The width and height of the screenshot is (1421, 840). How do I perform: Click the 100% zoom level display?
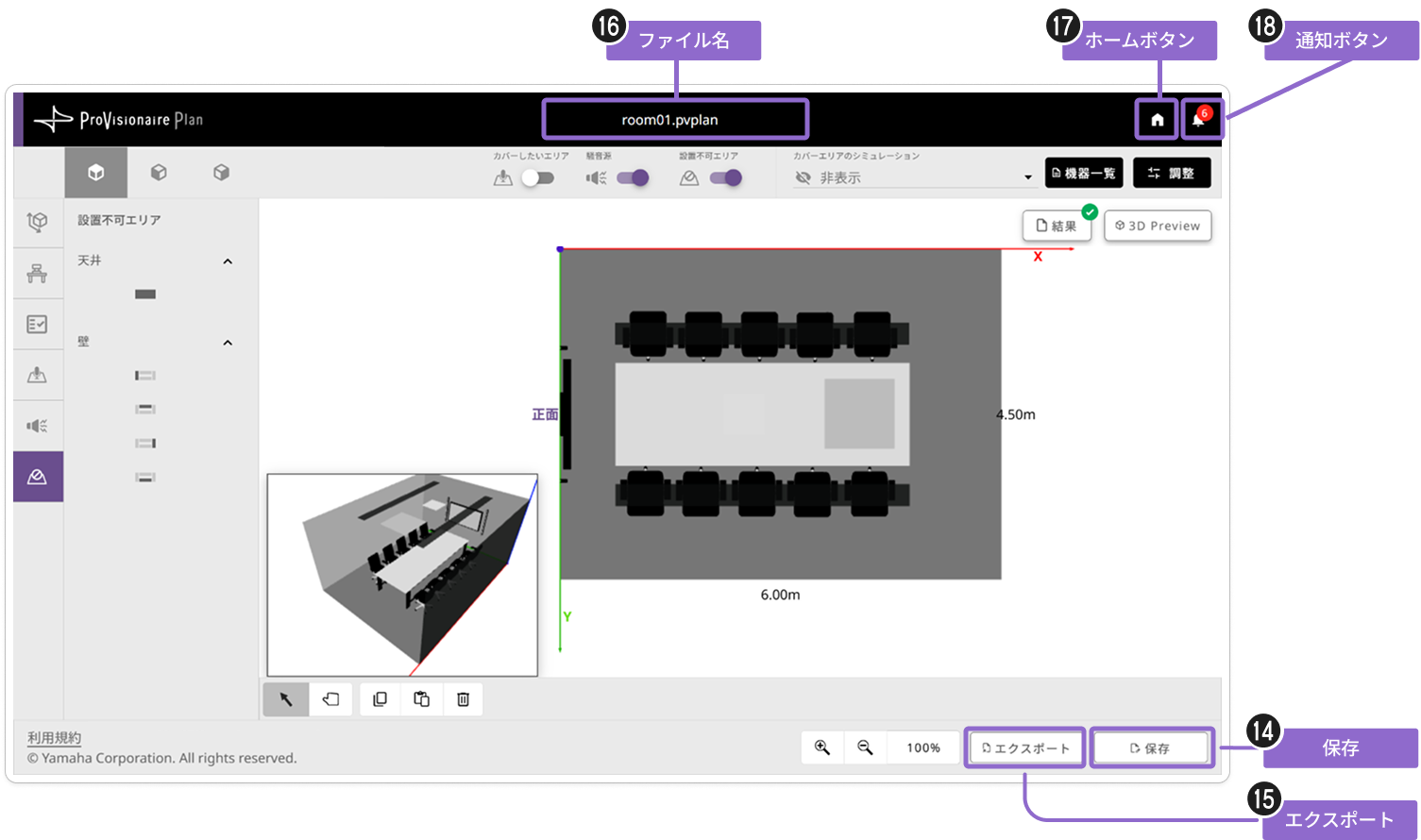point(923,748)
